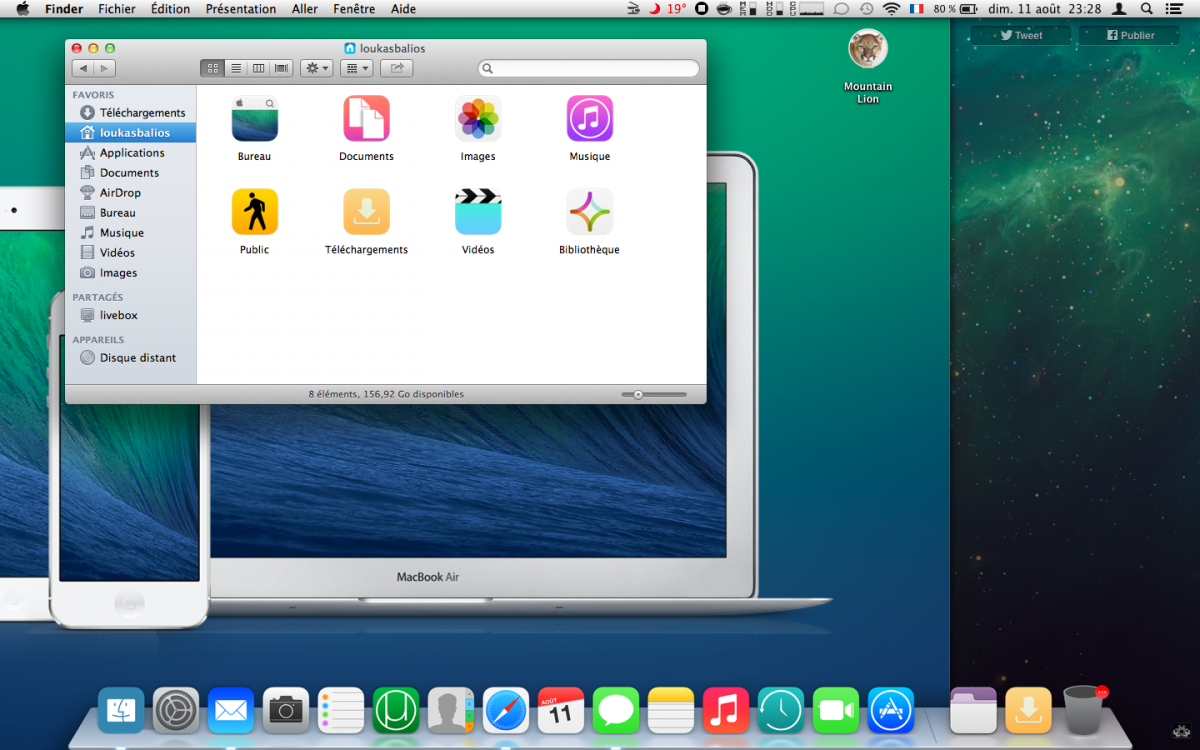
Task: Go forward with the Finder forward arrow
Action: click(x=105, y=68)
